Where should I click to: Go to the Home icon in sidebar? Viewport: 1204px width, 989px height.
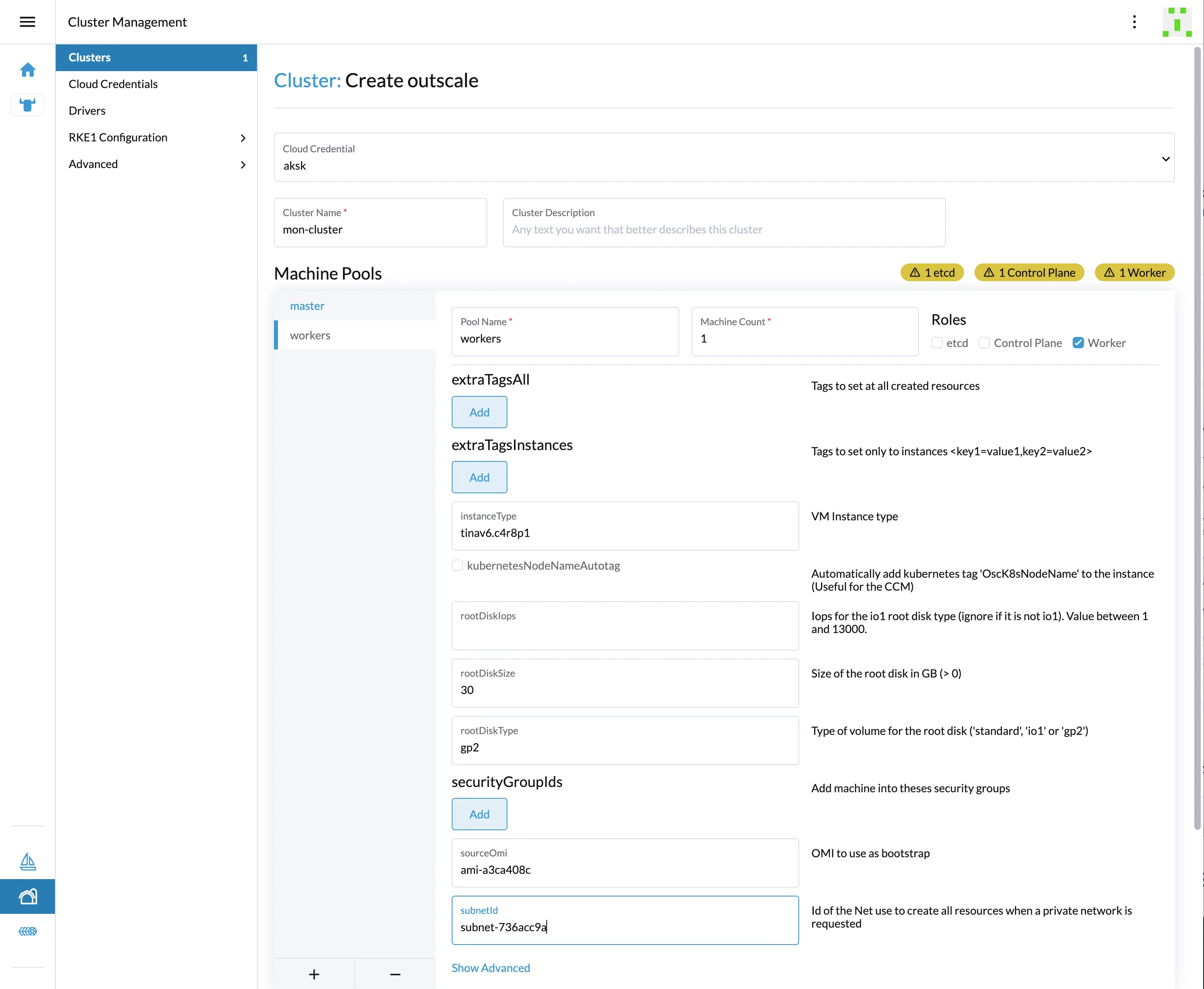pyautogui.click(x=27, y=69)
